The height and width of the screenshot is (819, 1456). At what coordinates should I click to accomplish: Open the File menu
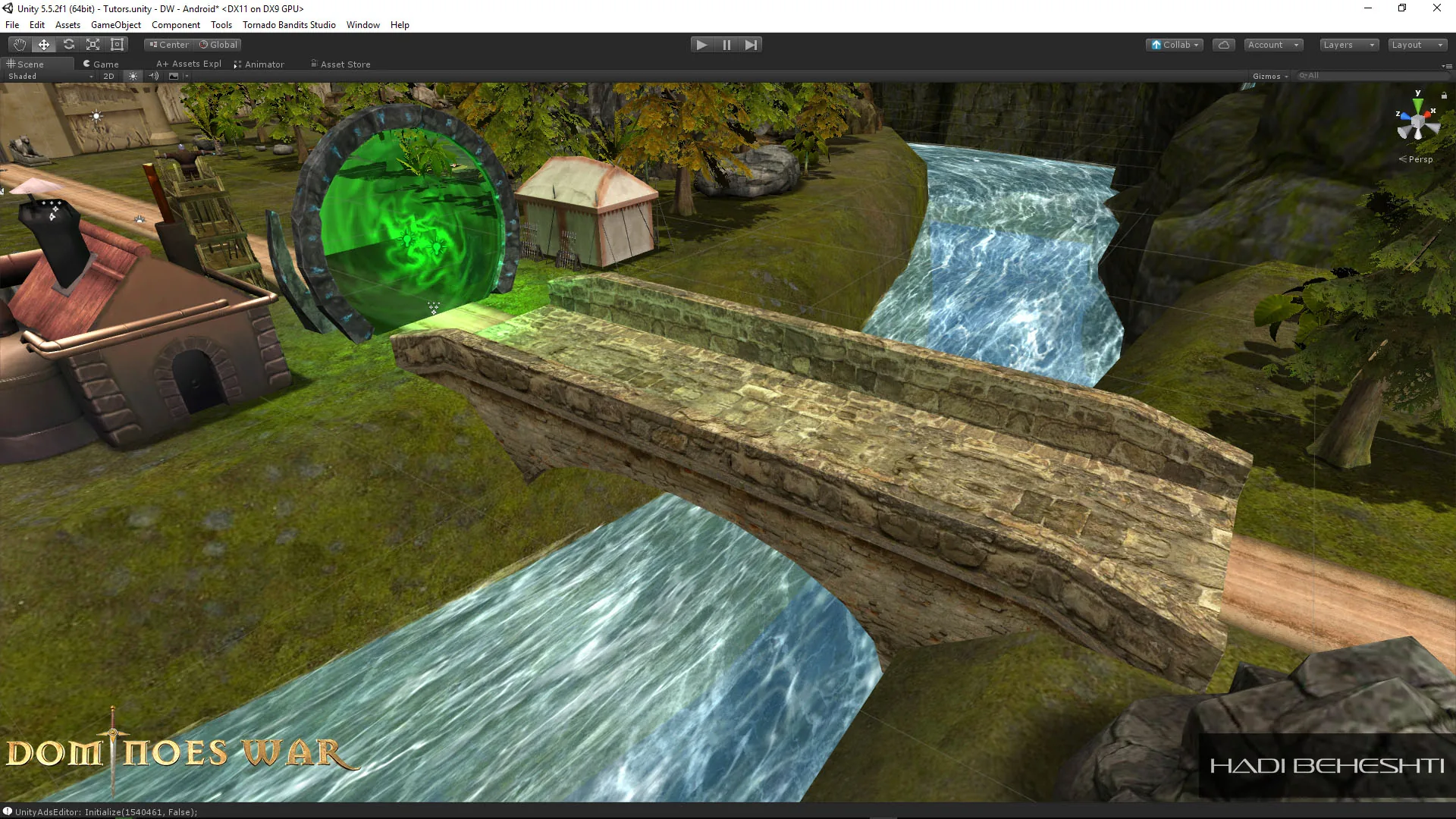tap(12, 25)
